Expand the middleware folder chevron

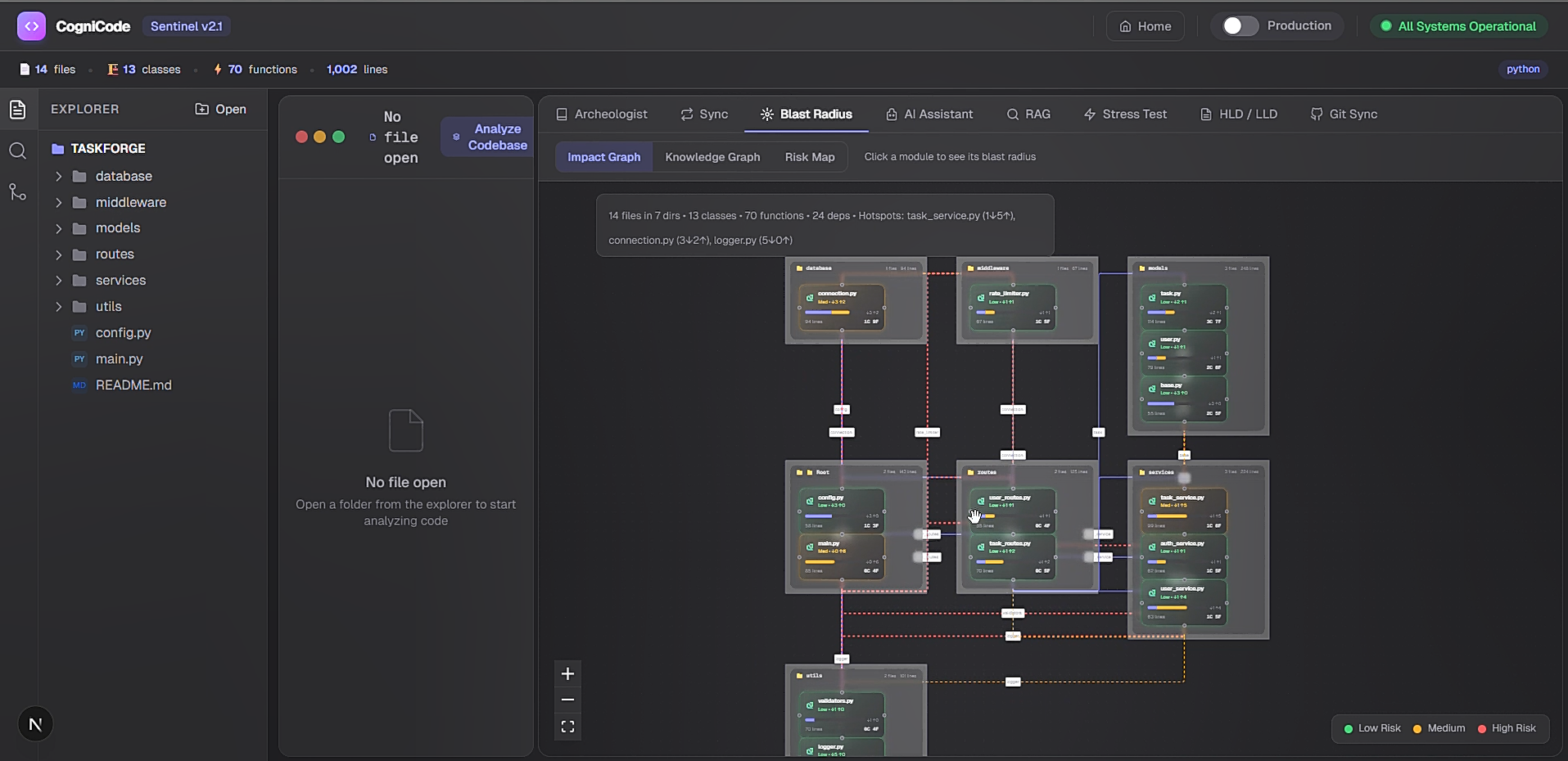pyautogui.click(x=58, y=203)
